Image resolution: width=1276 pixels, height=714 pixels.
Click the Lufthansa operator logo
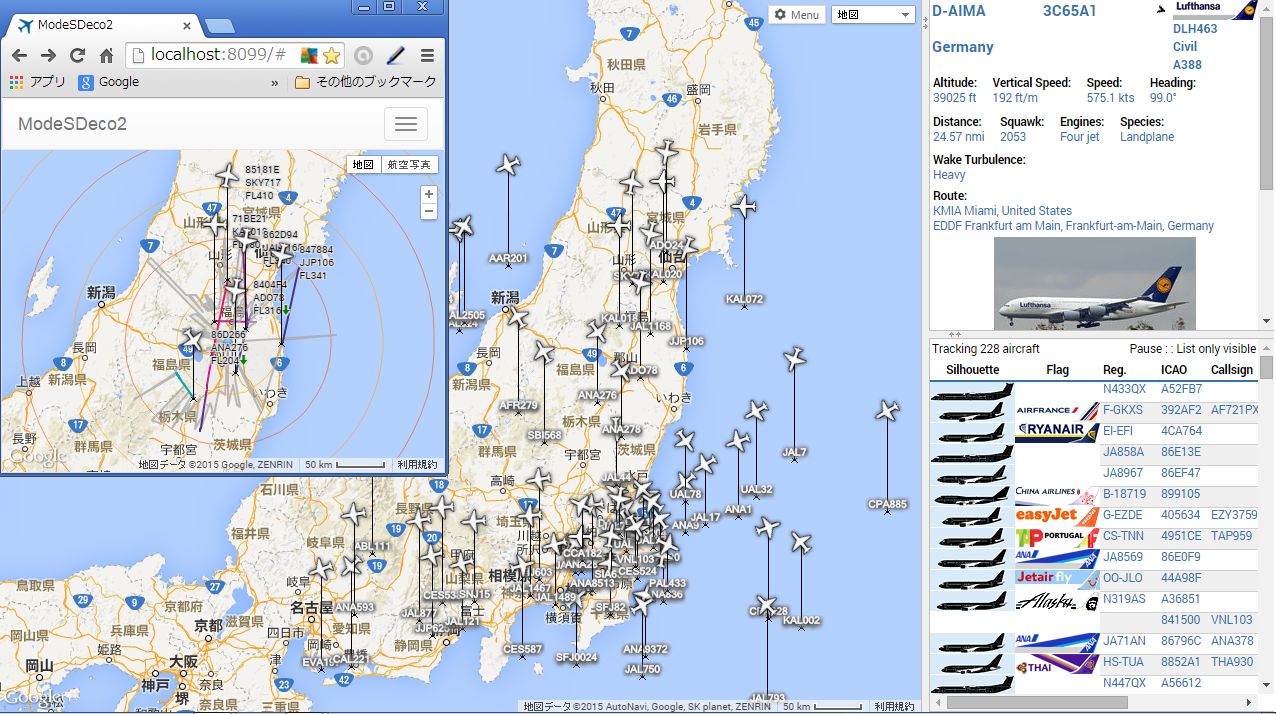(1214, 10)
